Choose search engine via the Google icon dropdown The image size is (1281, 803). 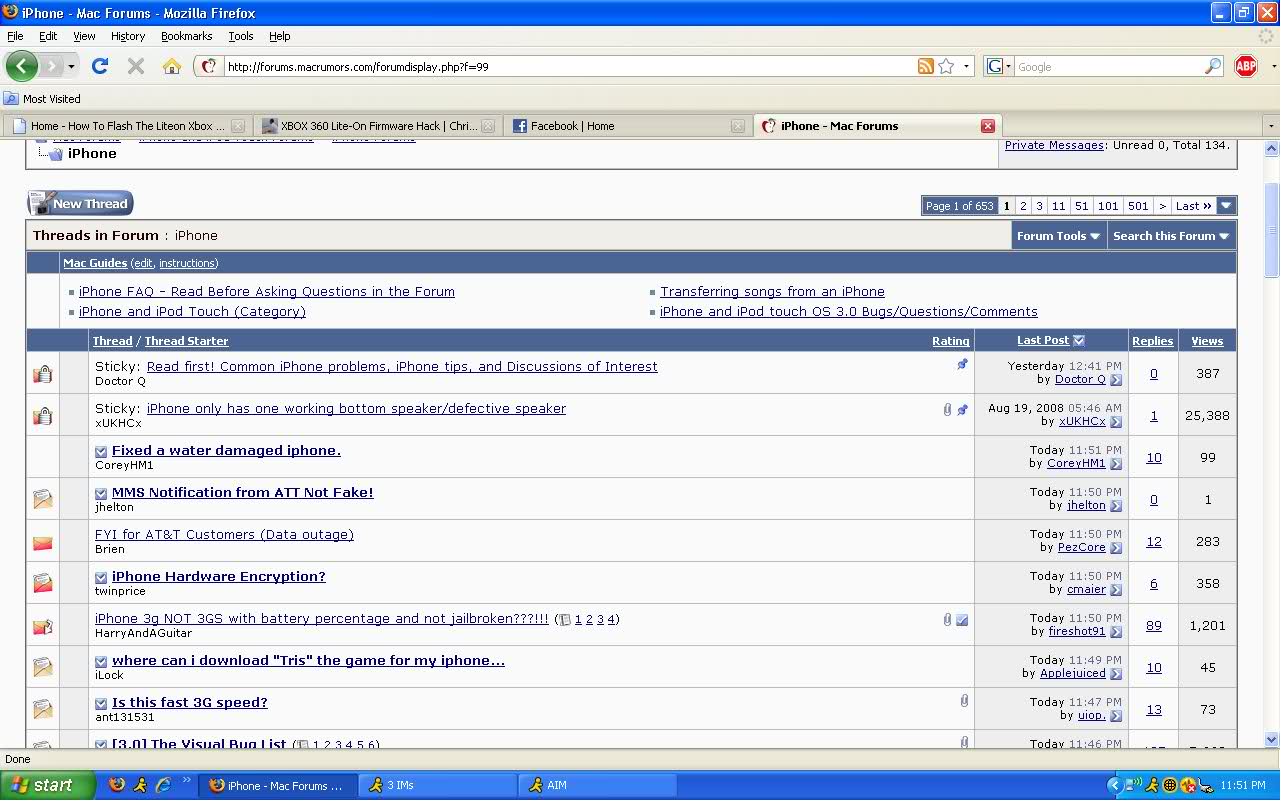[x=999, y=66]
